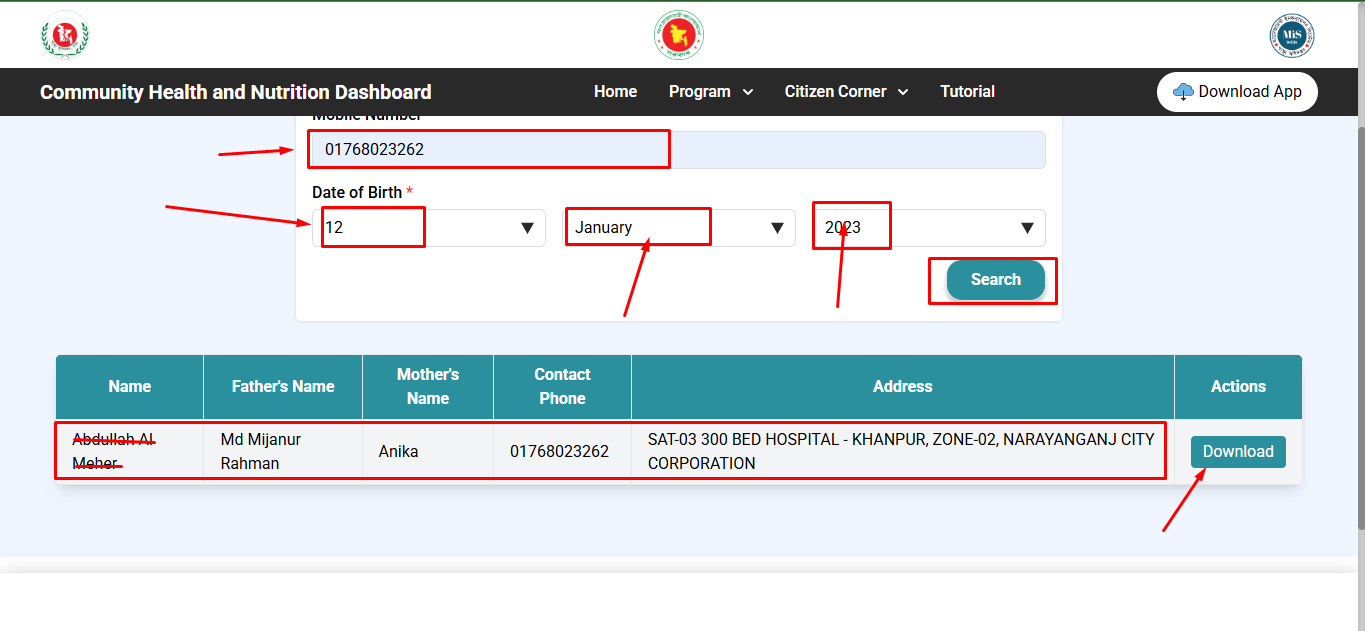The height and width of the screenshot is (631, 1365).
Task: Expand the Citizen Corner menu
Action: pyautogui.click(x=846, y=91)
